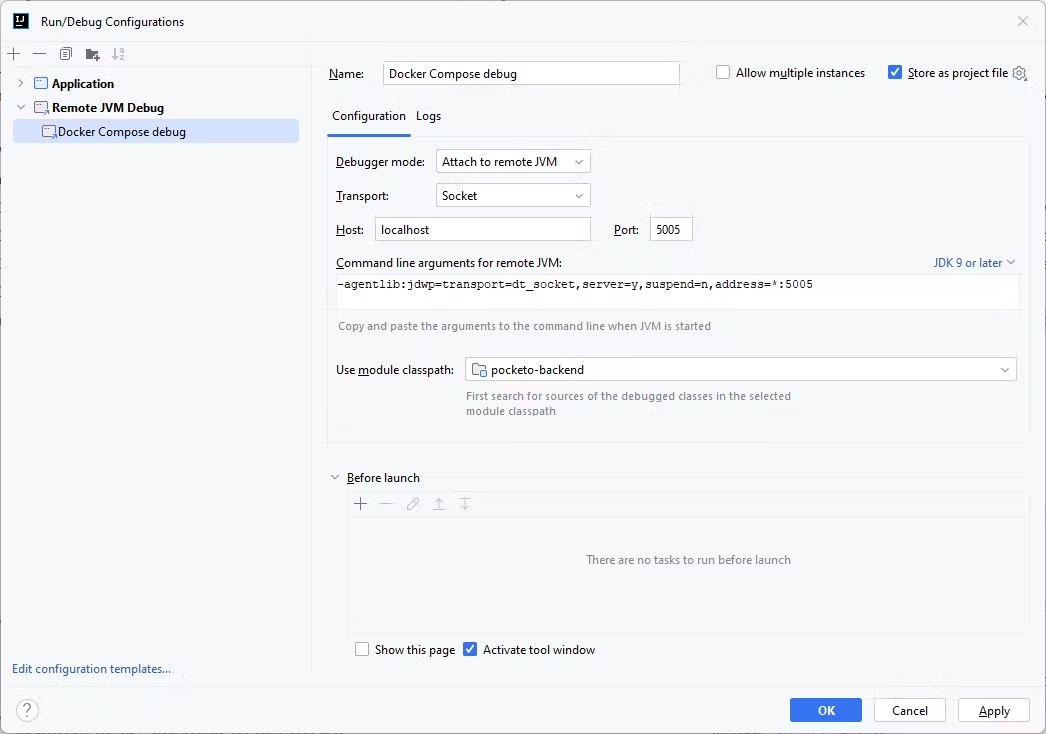Create a new configuration folder
This screenshot has height=734, width=1046.
coord(92,54)
